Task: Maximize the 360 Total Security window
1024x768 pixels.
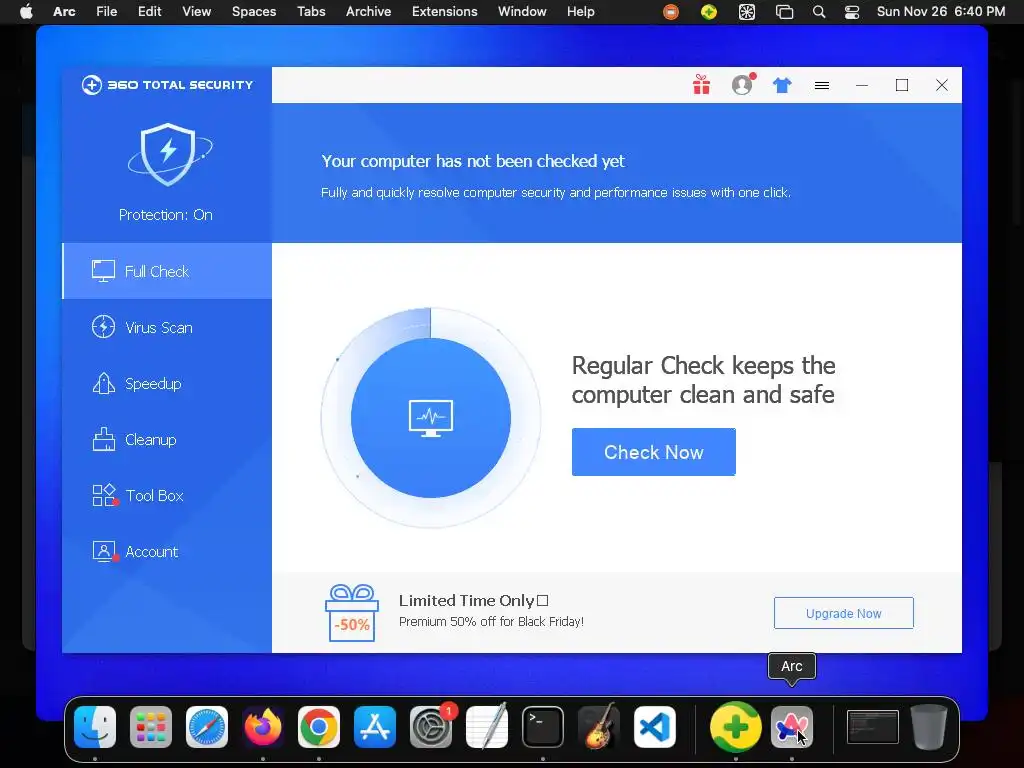Action: tap(902, 85)
